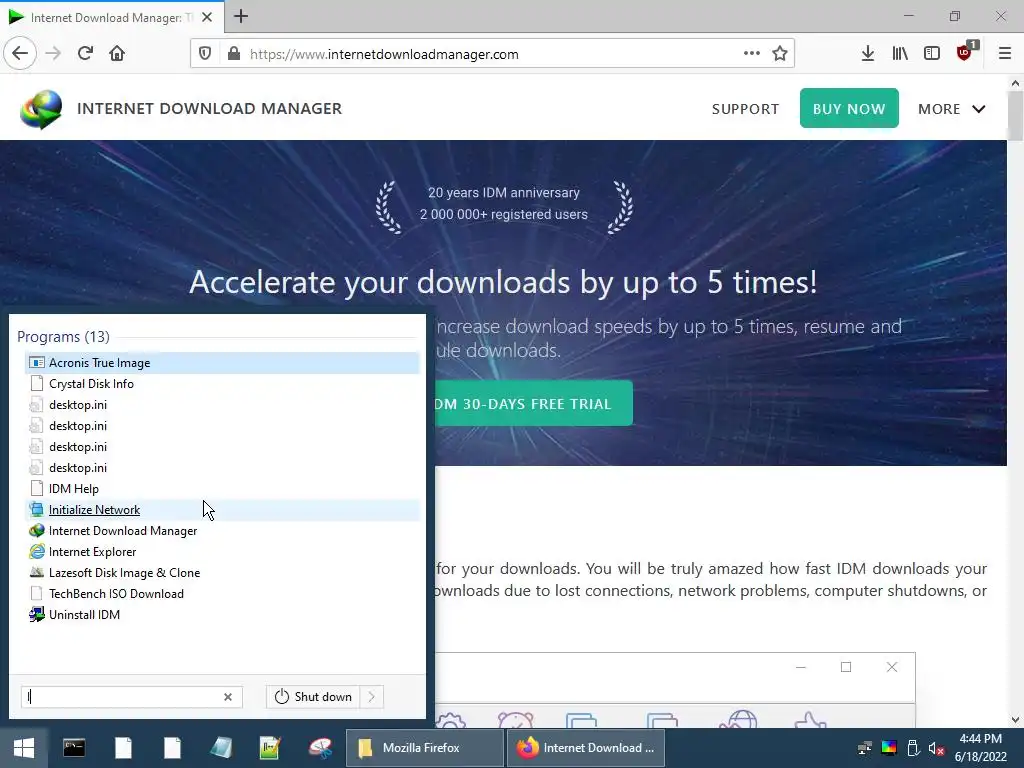
Task: Reload the current page
Action: (85, 54)
